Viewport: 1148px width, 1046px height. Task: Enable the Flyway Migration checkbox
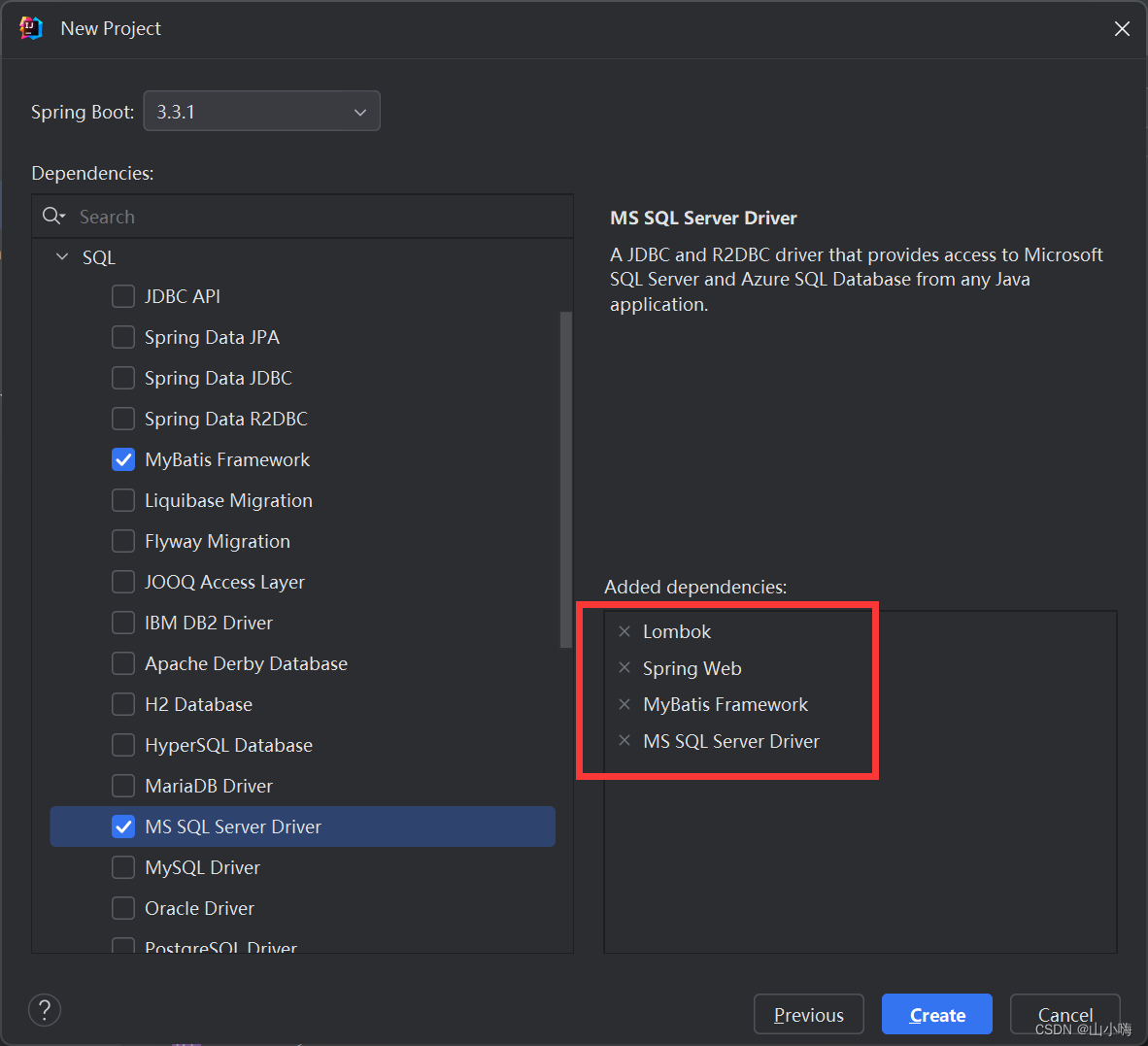click(123, 541)
